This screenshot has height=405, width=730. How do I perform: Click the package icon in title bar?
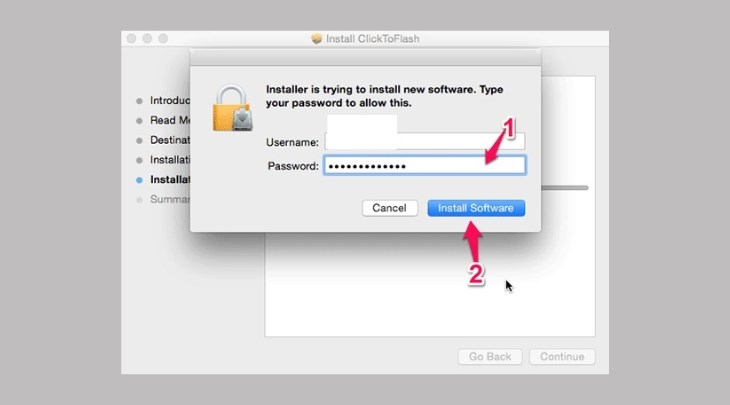point(317,39)
